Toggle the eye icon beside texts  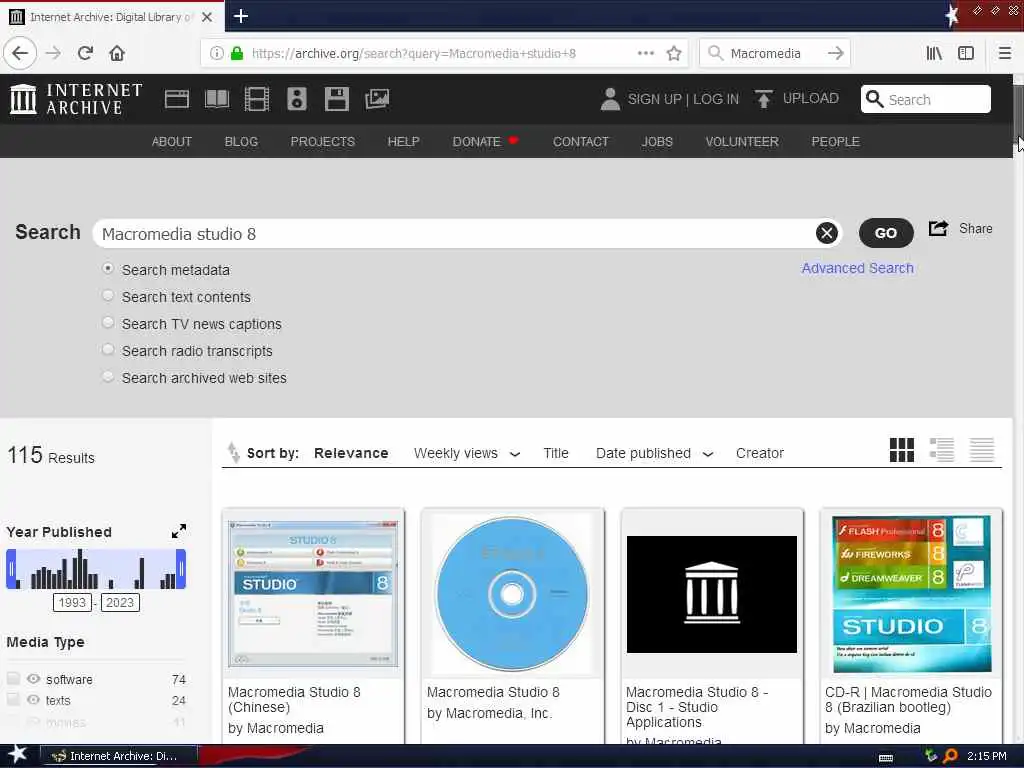pos(33,700)
